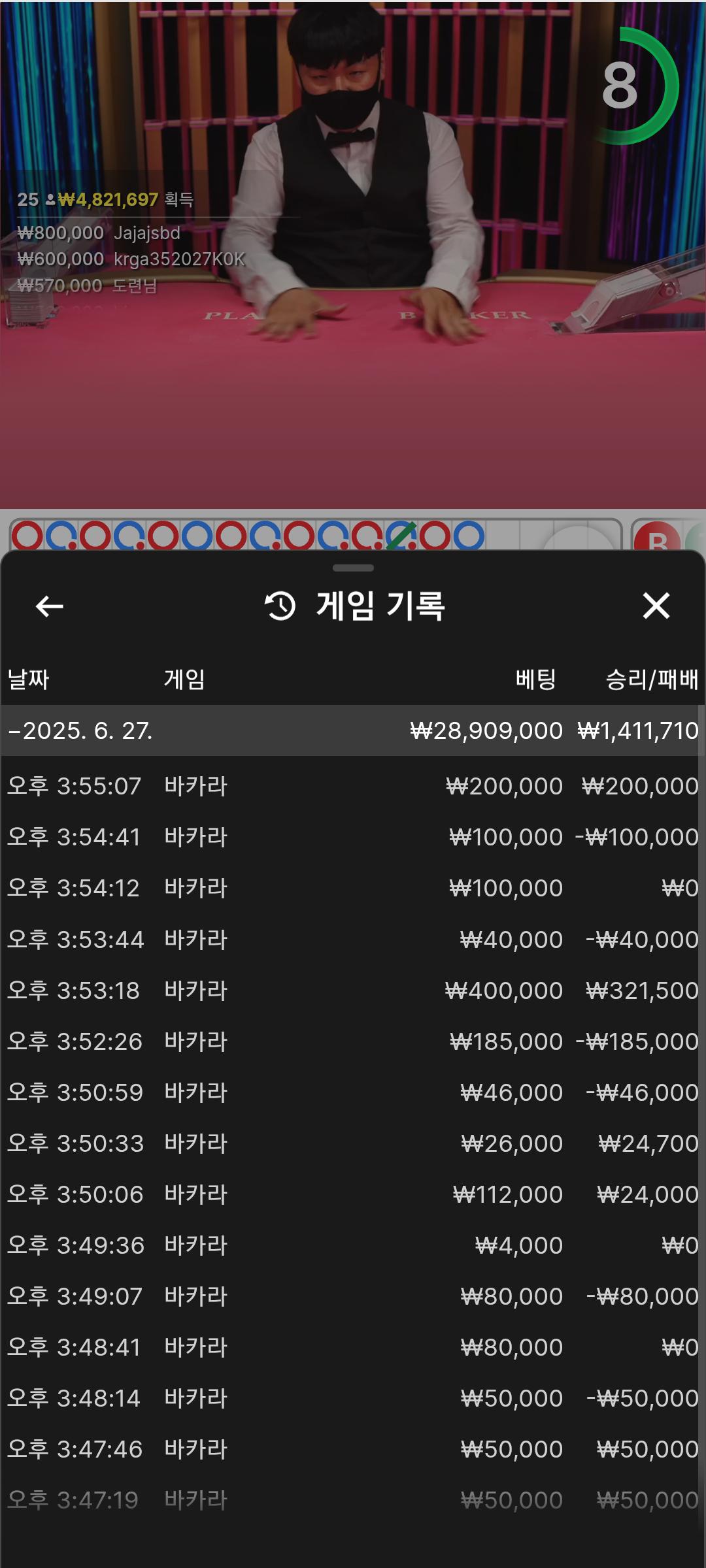
Task: Click the 날짜 column header
Action: click(28, 679)
